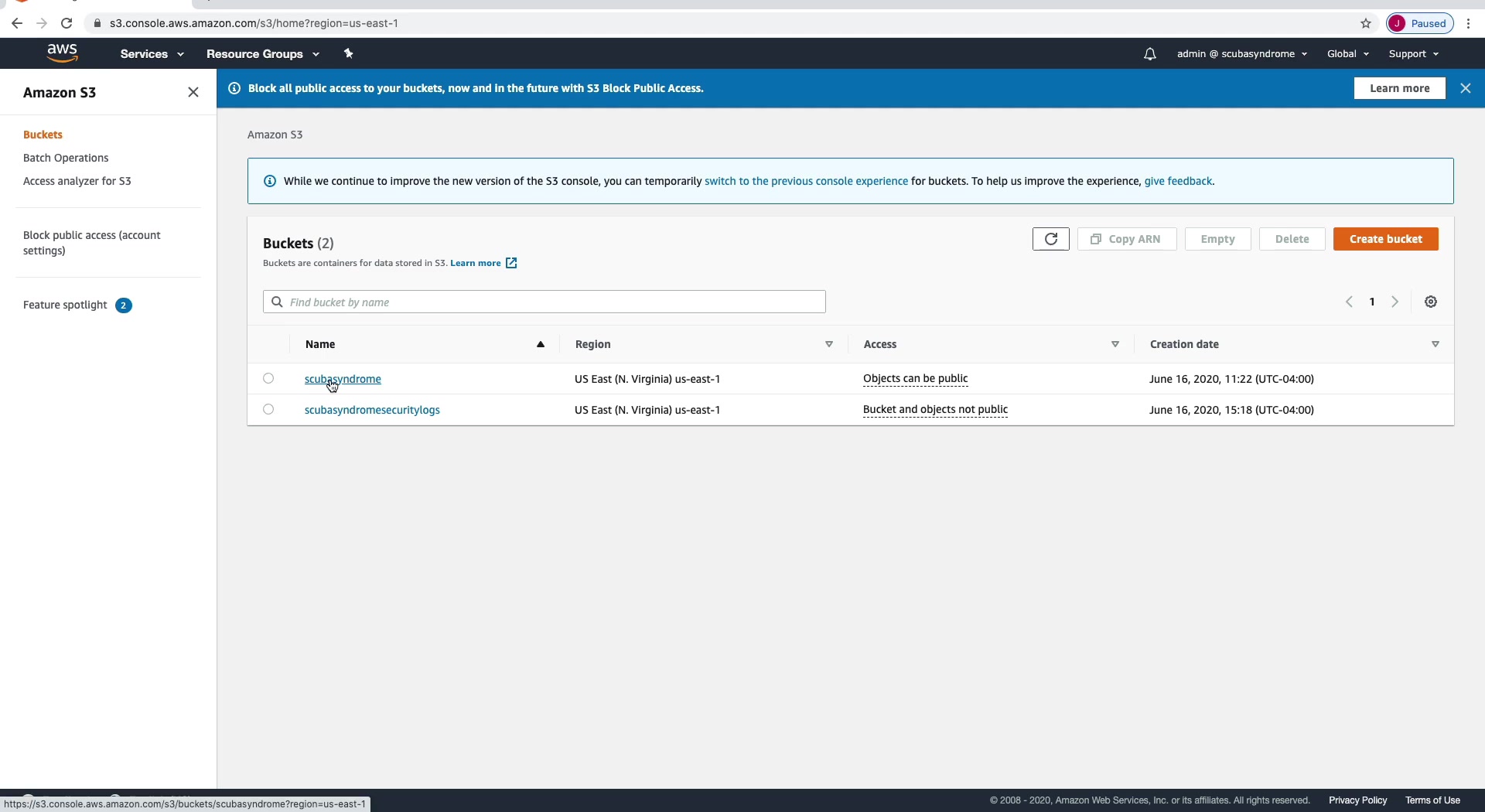This screenshot has width=1485, height=812.
Task: Click creation date June 16, 2020, 11:22
Action: click(1231, 379)
